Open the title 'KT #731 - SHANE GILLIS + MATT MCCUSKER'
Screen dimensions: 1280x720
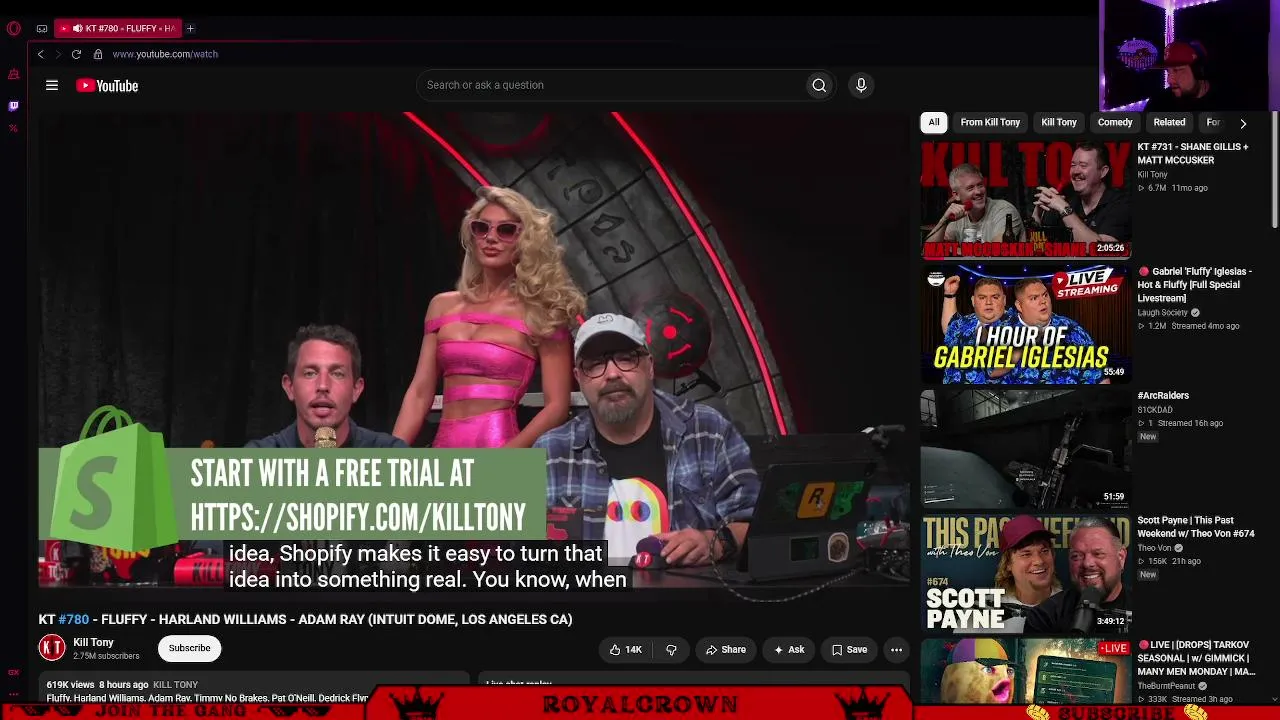1193,154
